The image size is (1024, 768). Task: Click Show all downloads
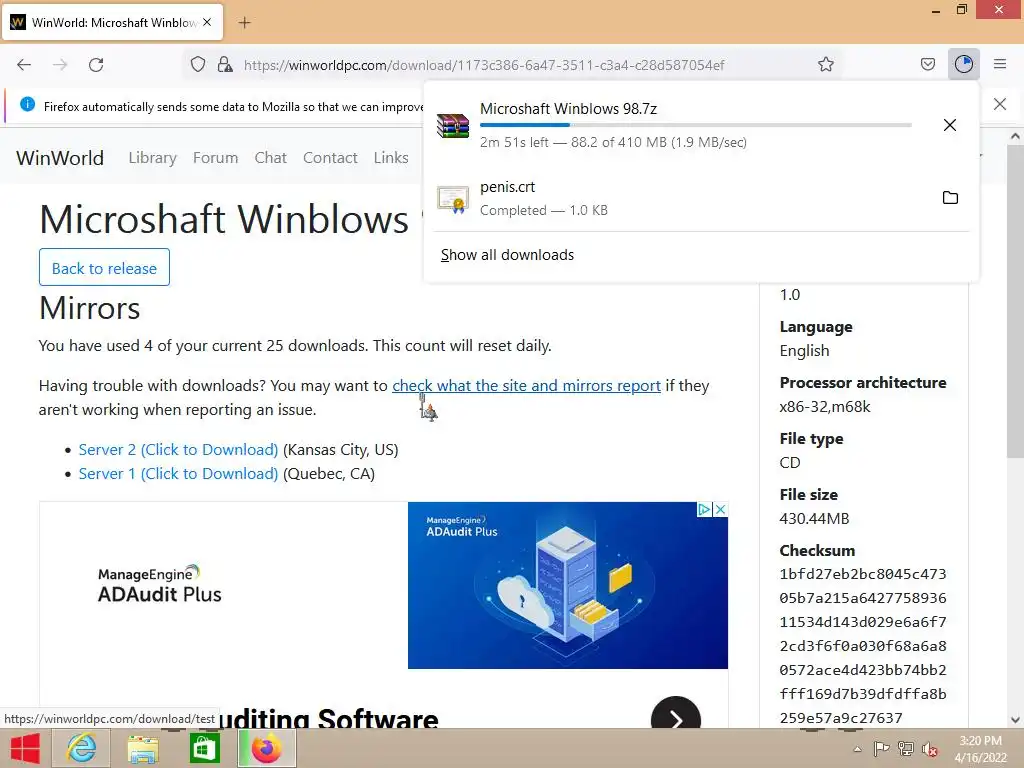coord(507,255)
